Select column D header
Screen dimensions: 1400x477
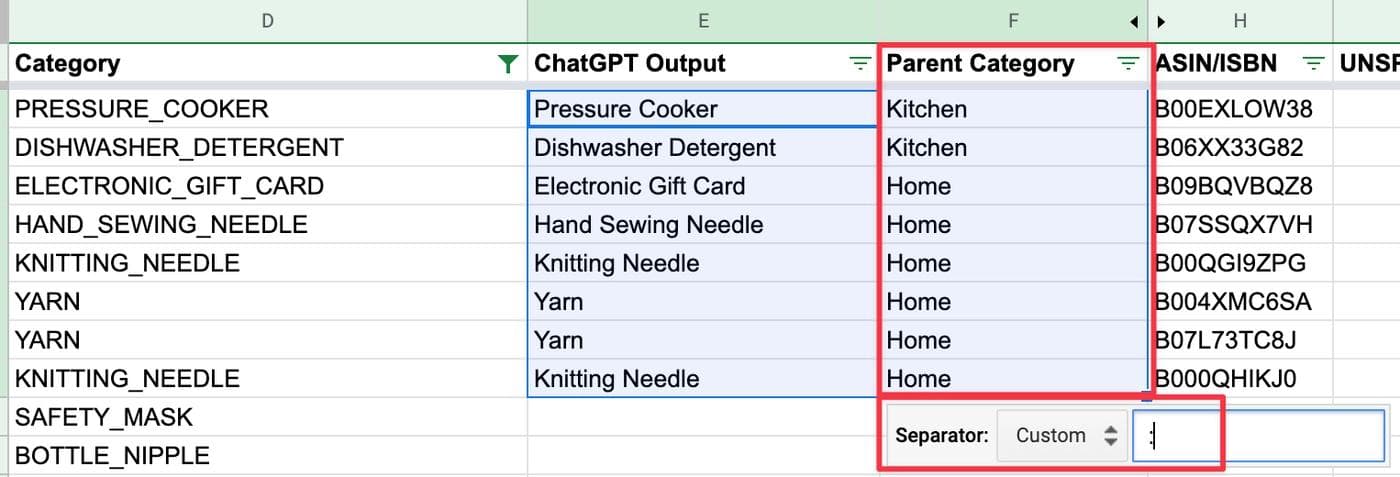(267, 20)
